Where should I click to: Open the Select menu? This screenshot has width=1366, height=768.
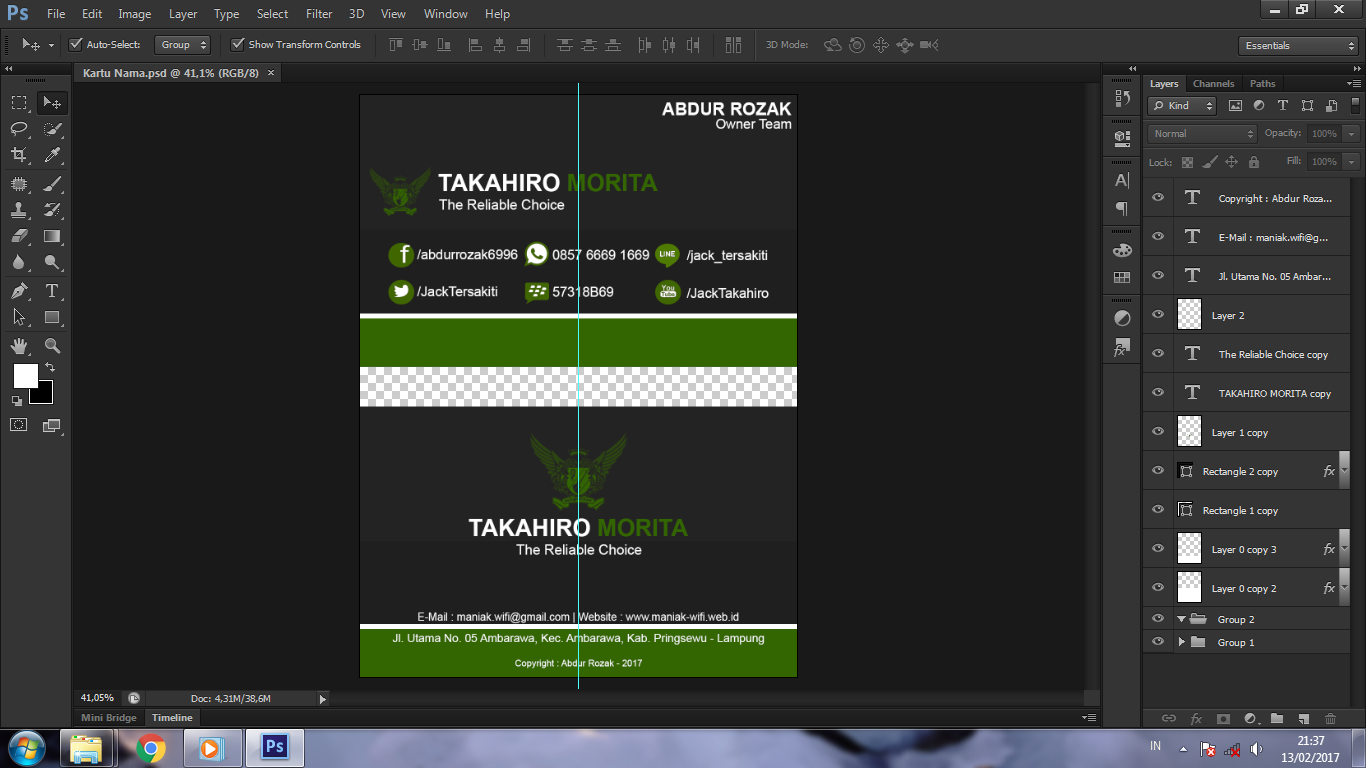pyautogui.click(x=272, y=14)
